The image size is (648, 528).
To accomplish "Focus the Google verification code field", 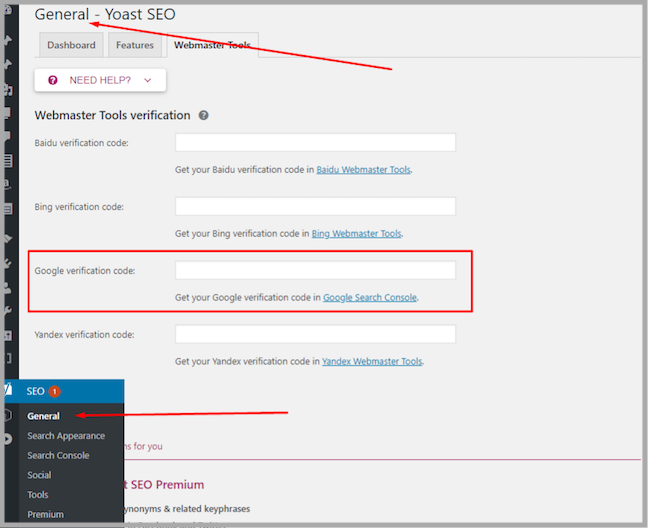I will (x=315, y=270).
